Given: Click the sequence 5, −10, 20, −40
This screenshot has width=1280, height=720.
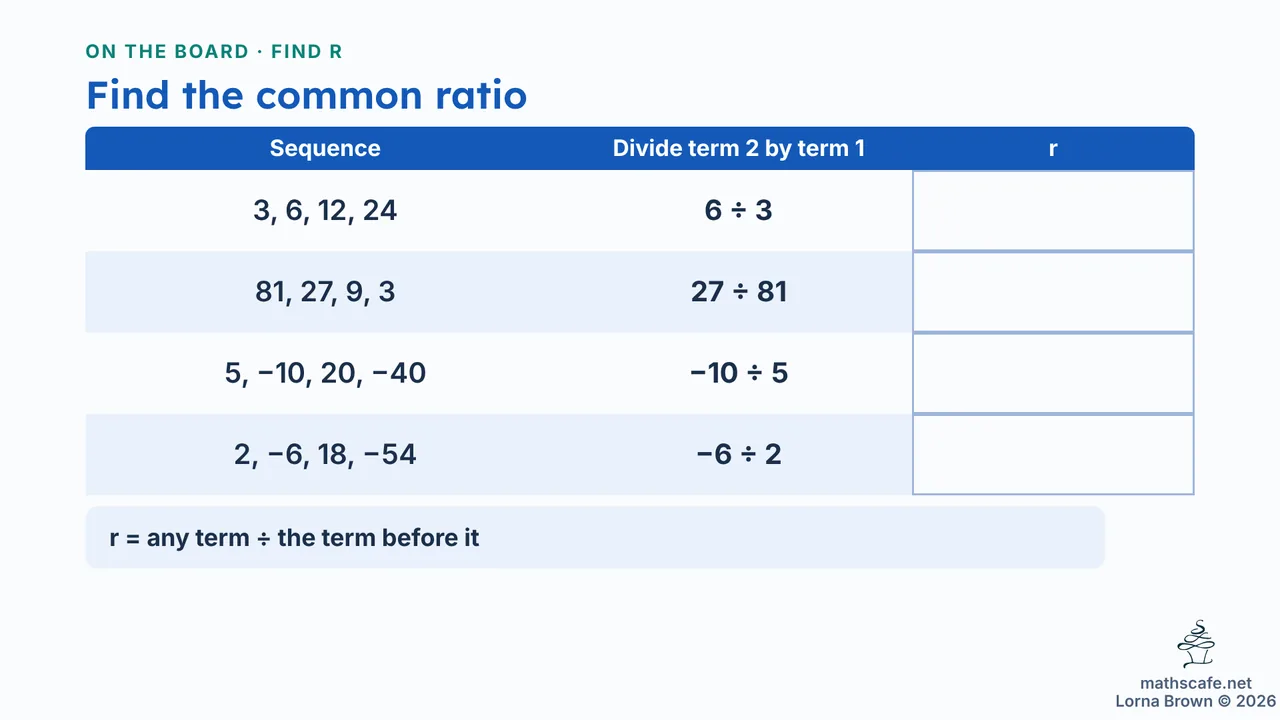Looking at the screenshot, I should 325,373.
